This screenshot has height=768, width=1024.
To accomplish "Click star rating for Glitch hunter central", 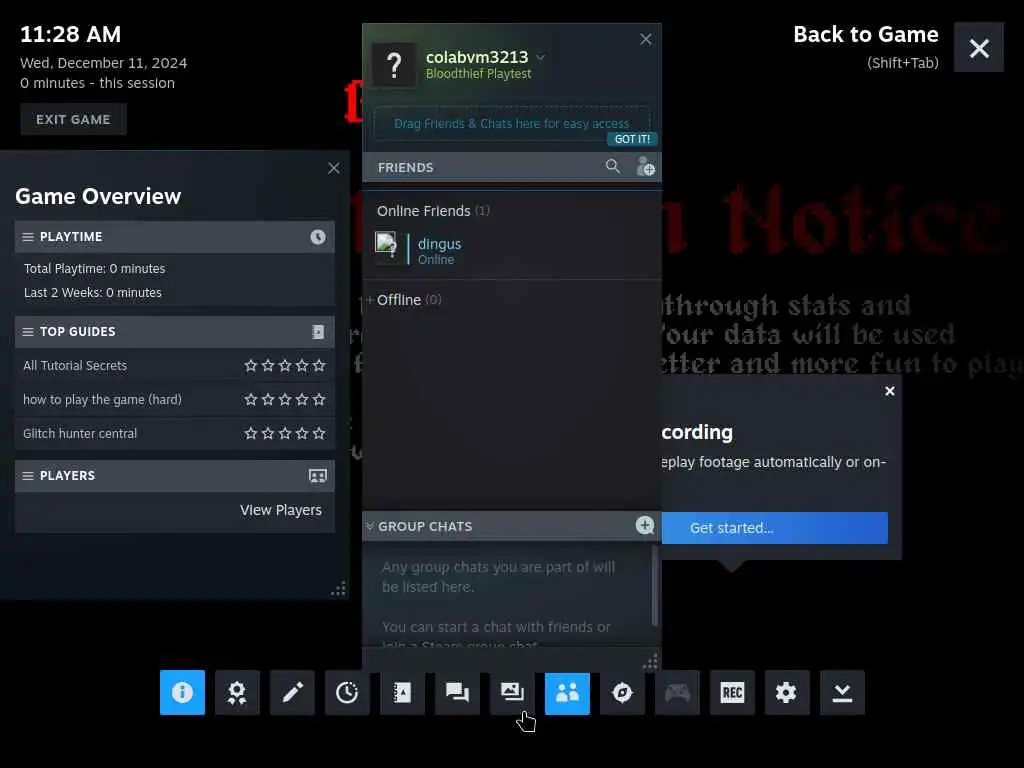I will (285, 434).
